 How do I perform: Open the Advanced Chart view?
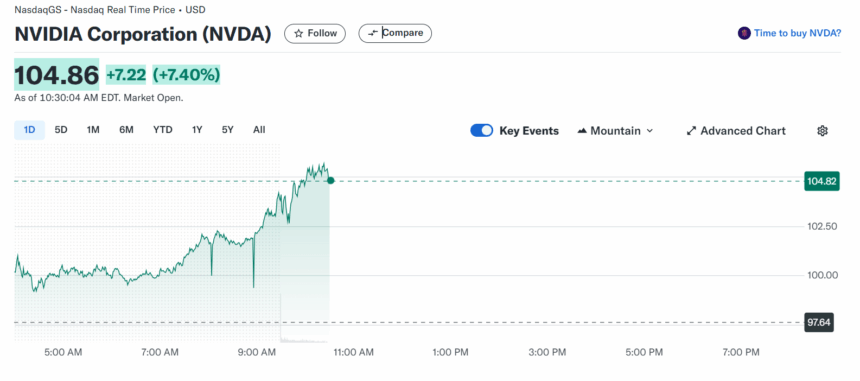click(735, 130)
